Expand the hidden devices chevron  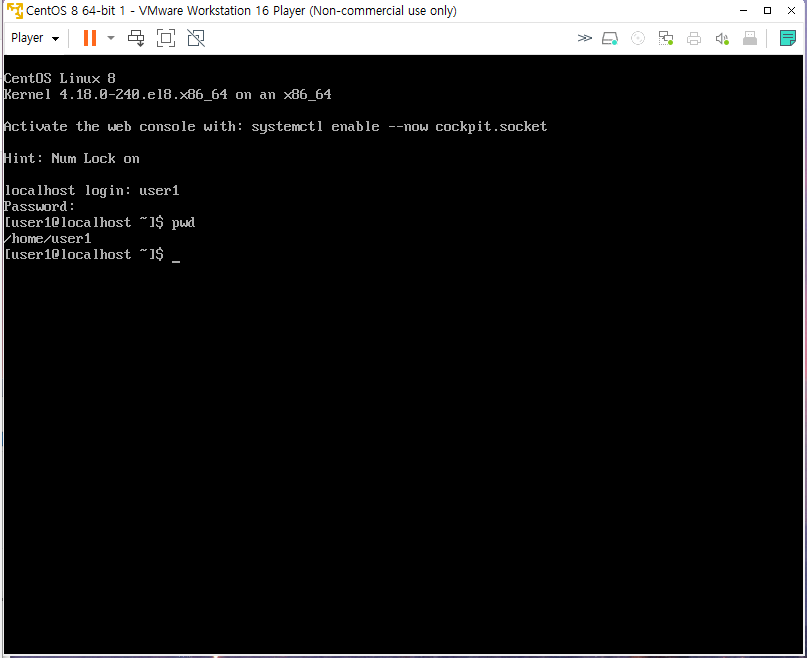584,38
